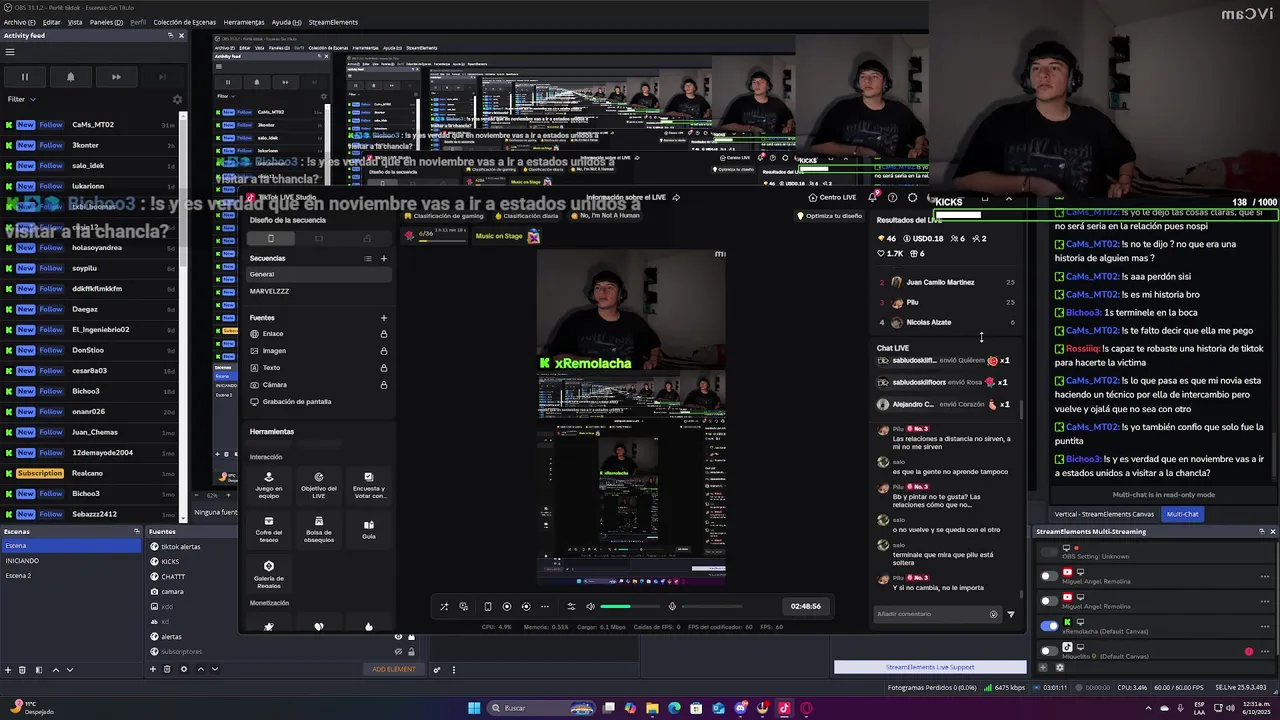Add a new source in Fuentes
Viewport: 1280px width, 720px height.
pos(153,669)
